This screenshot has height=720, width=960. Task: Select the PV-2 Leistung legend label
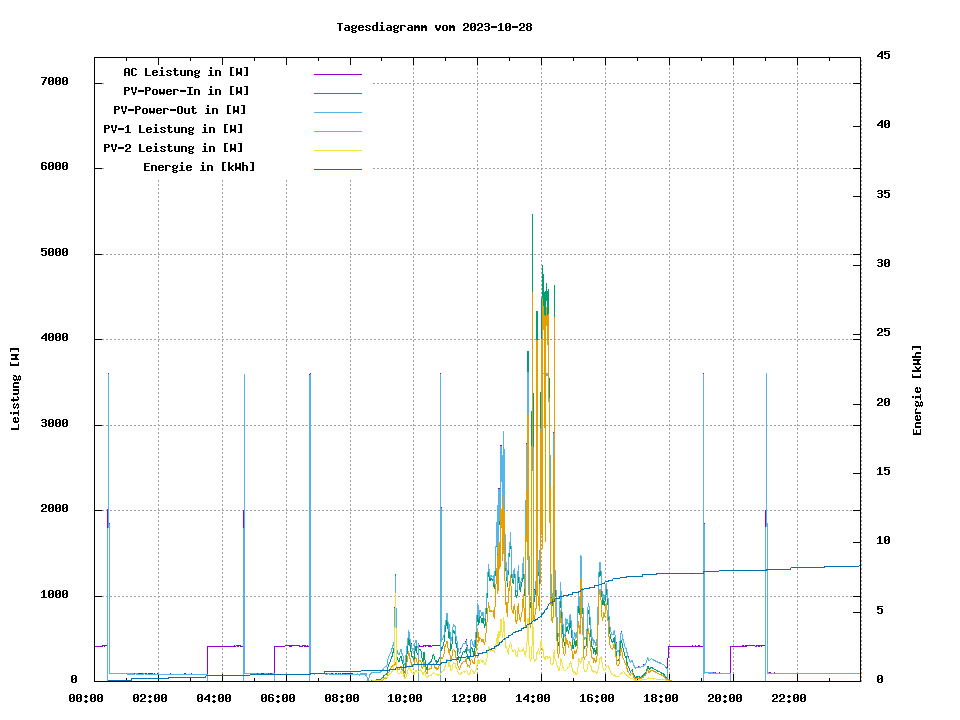coord(173,148)
